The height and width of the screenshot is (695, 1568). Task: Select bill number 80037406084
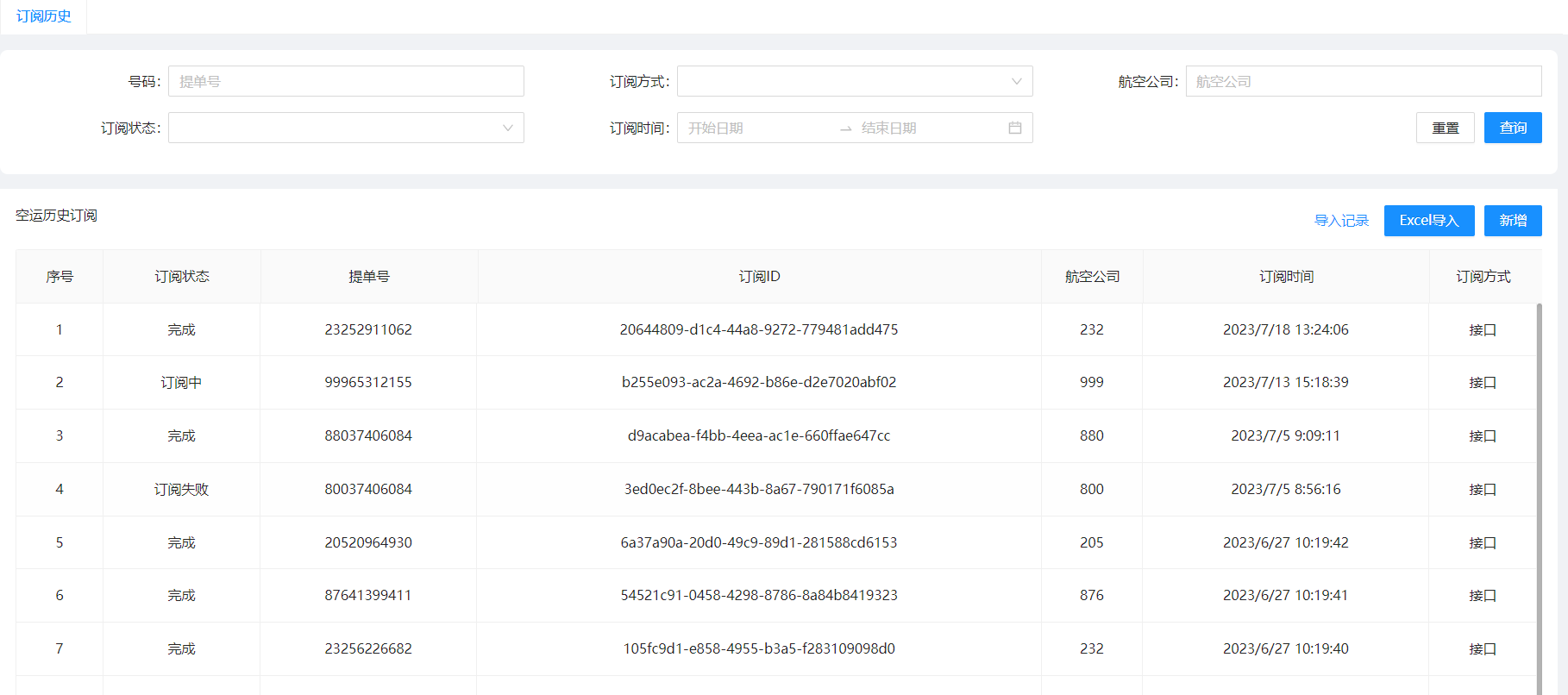pyautogui.click(x=368, y=489)
